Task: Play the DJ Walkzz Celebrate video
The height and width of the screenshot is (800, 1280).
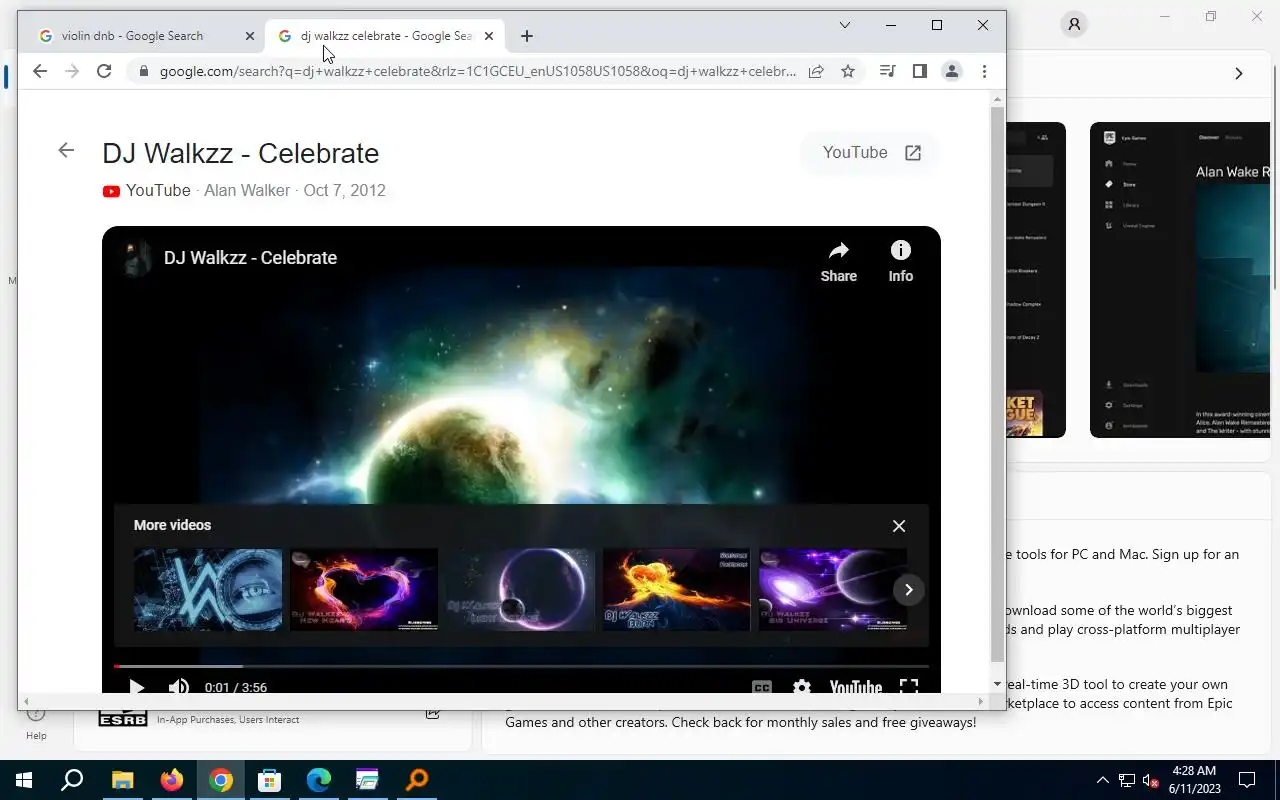Action: tap(137, 687)
